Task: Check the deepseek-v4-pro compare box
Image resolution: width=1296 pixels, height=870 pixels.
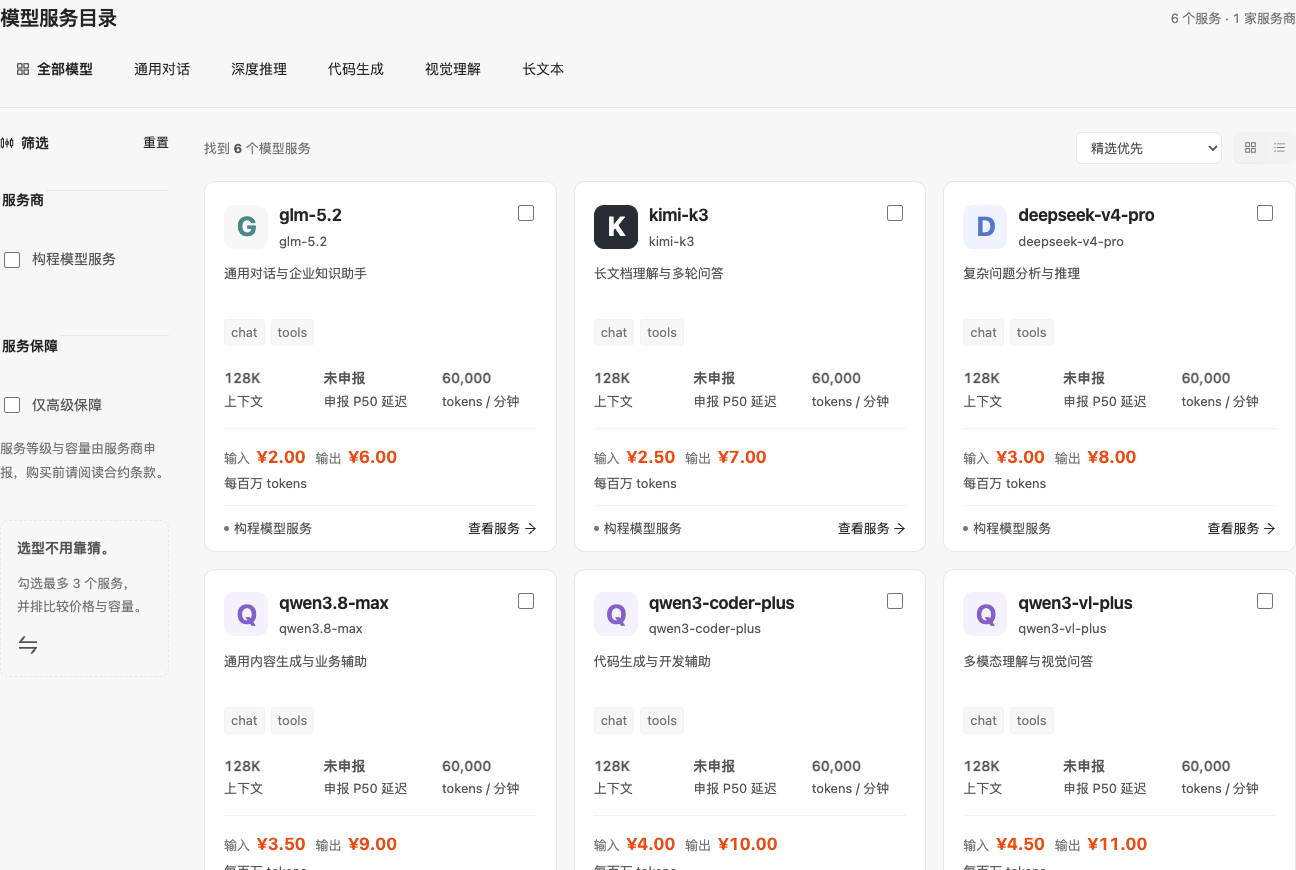Action: [x=1265, y=213]
